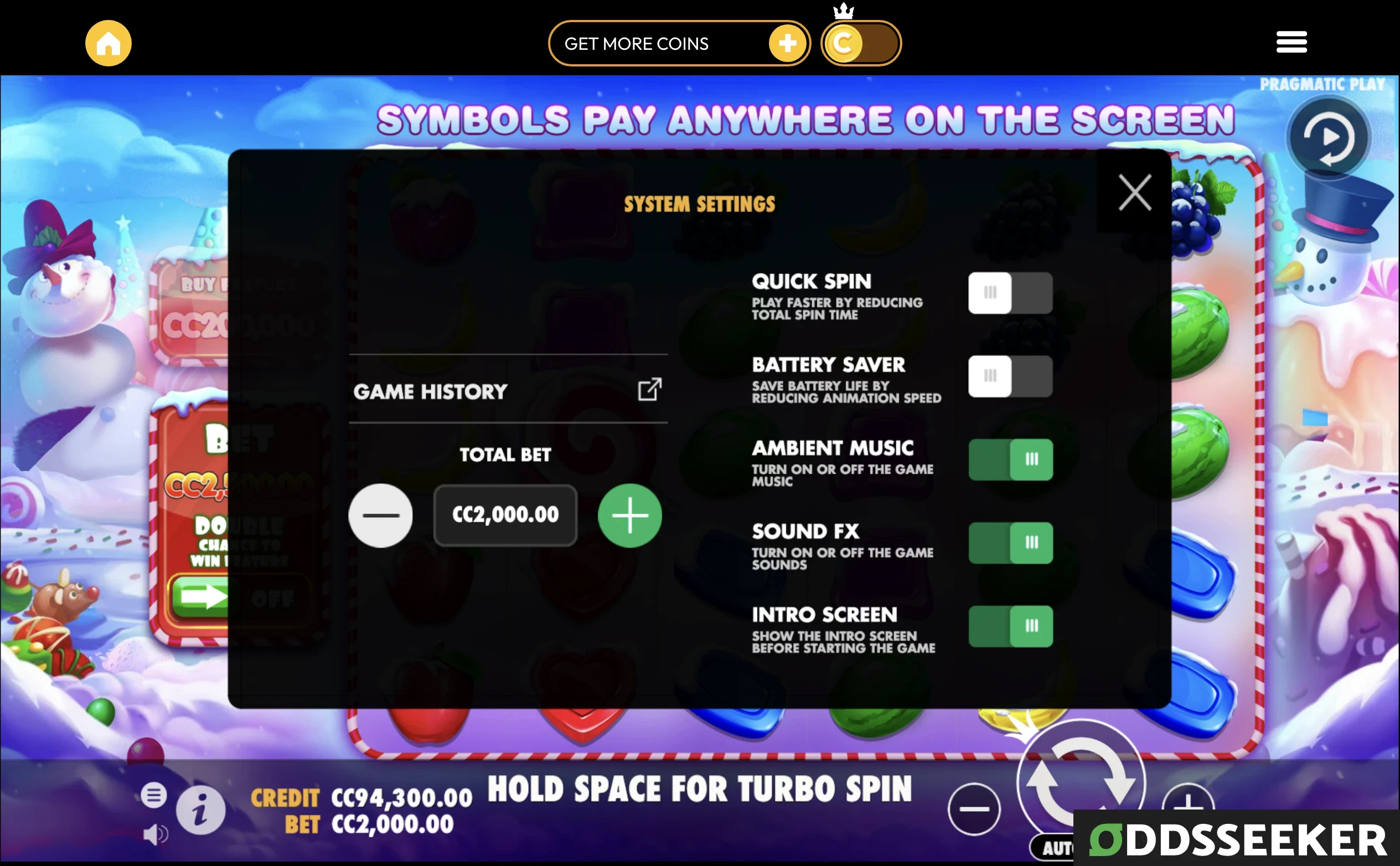
Task: Click the total bet input field
Action: 505,515
